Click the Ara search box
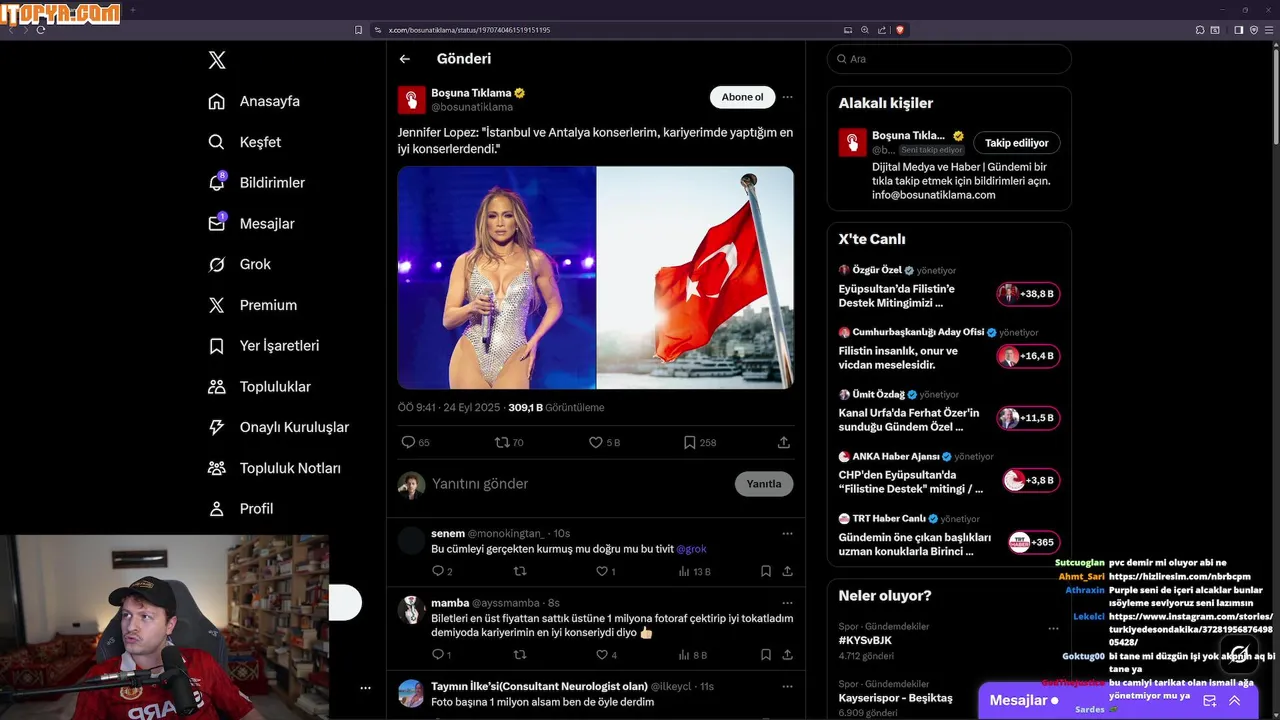1280x720 pixels. coord(949,59)
